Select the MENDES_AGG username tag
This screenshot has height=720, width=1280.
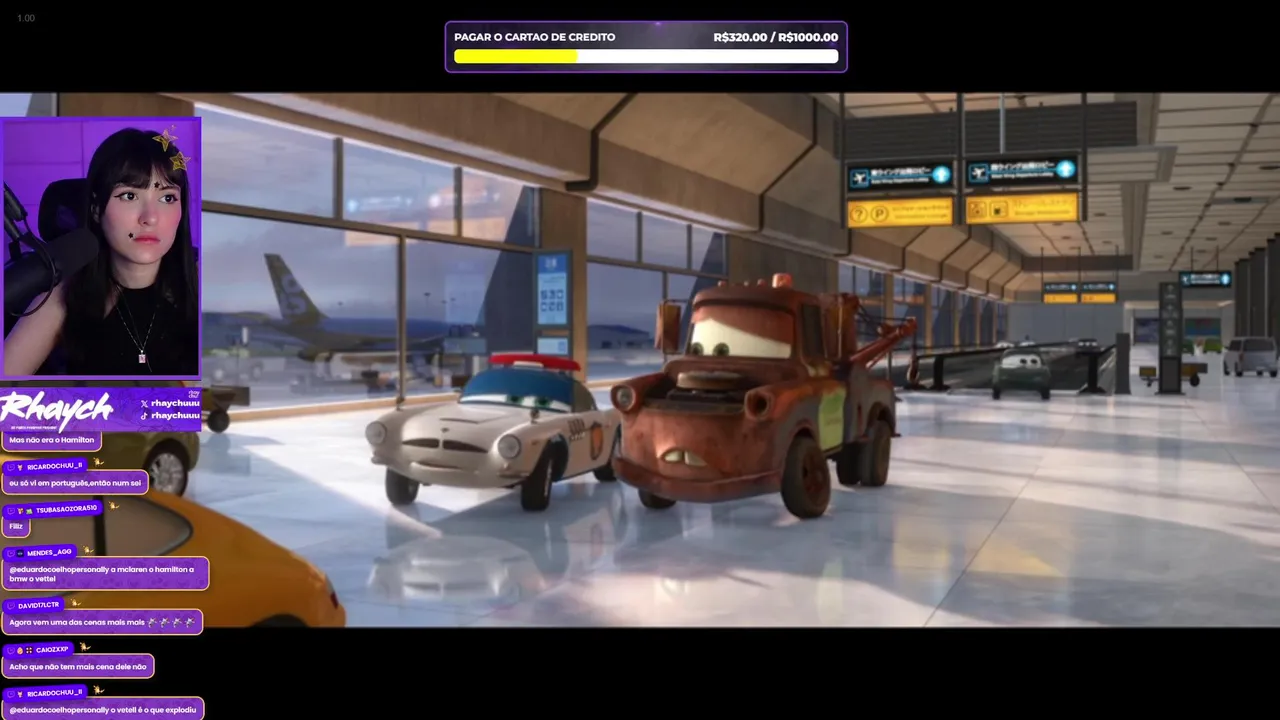pos(40,552)
